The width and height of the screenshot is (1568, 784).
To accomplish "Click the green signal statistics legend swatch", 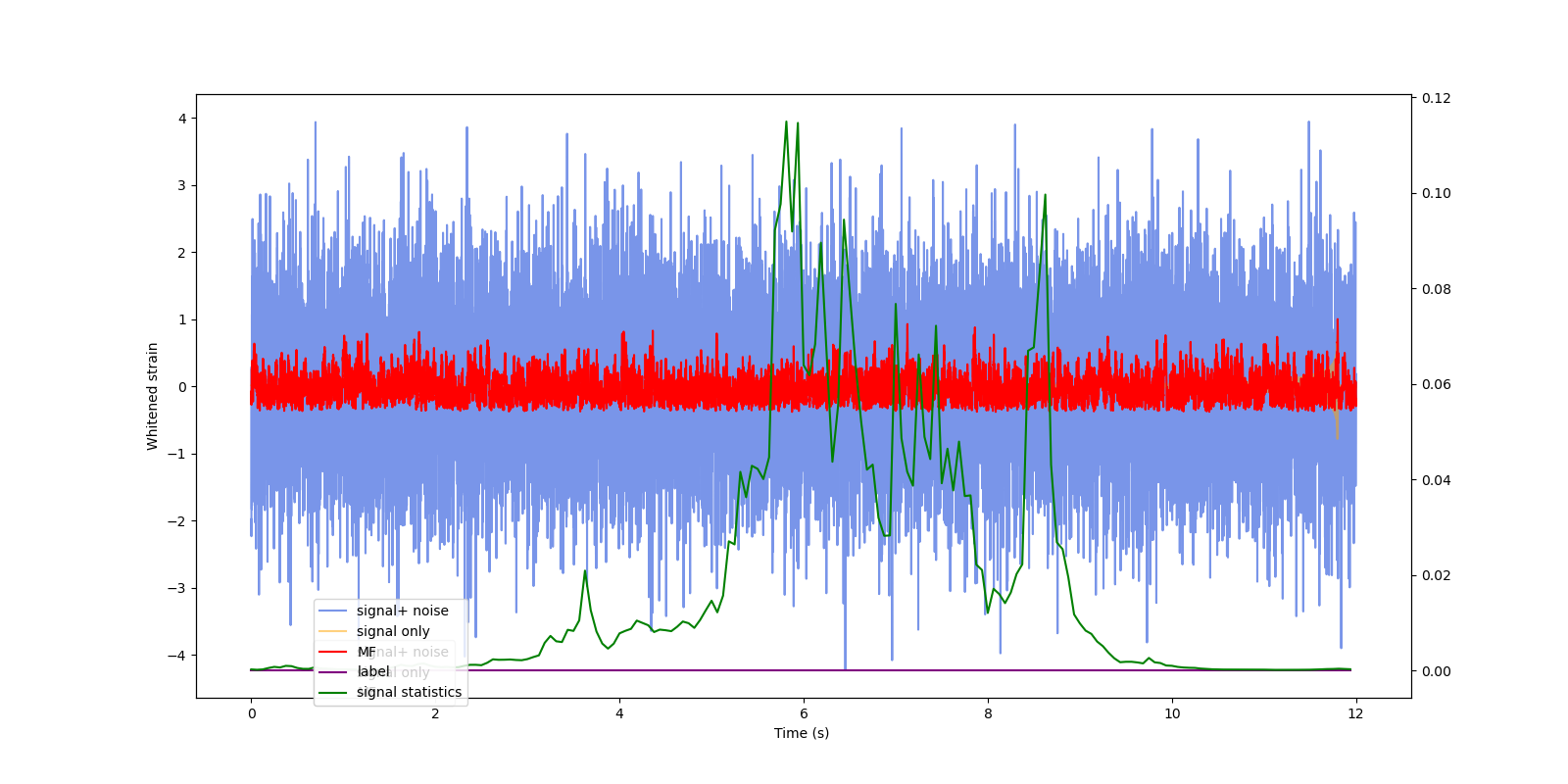I will pyautogui.click(x=333, y=693).
